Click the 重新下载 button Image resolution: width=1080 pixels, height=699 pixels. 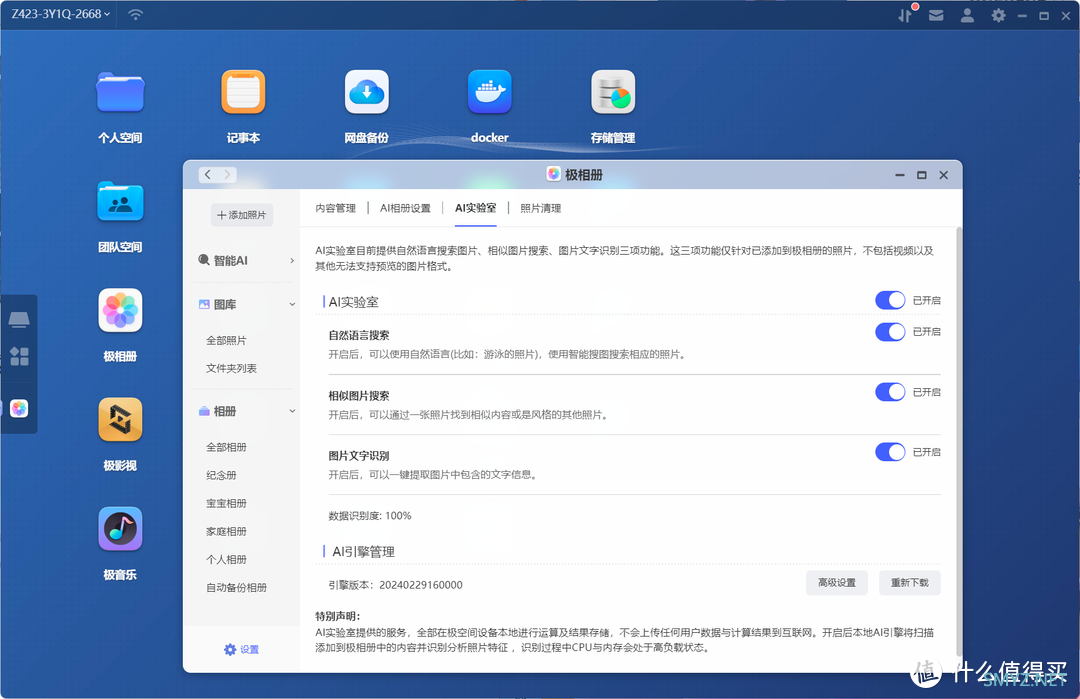909,583
